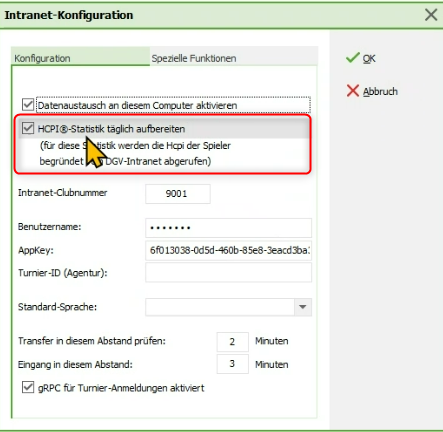The height and width of the screenshot is (432, 443).
Task: Click the green OK checkmark icon
Action: pos(353,58)
